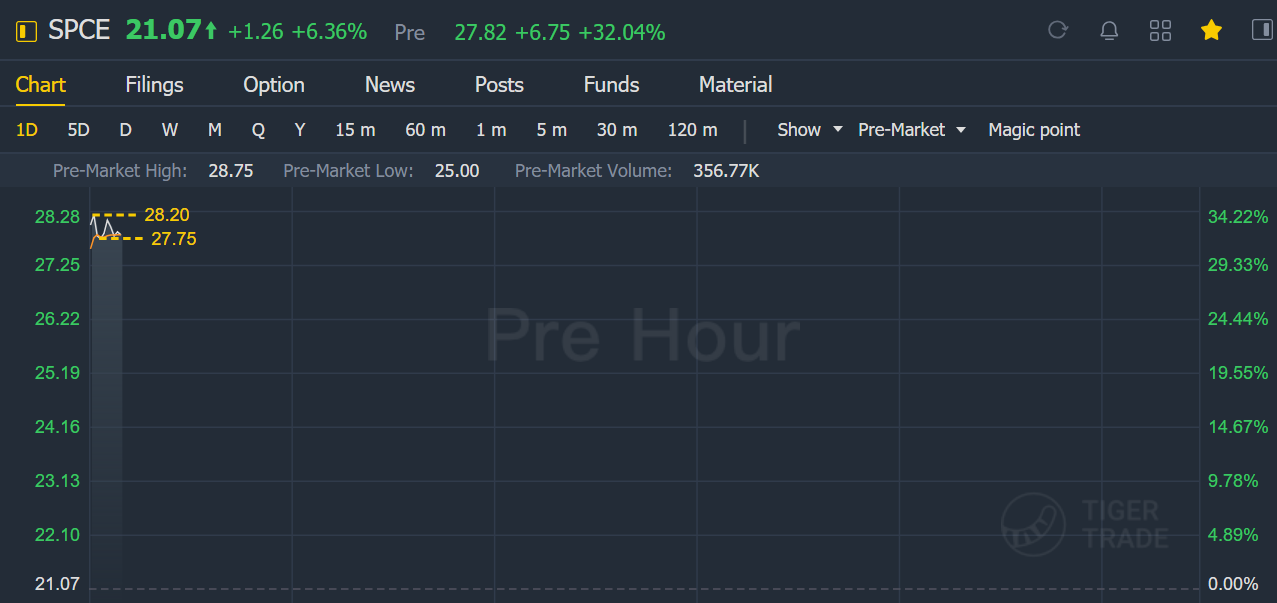Click the Magic point option
Viewport: 1277px width, 603px height.
(x=1034, y=130)
